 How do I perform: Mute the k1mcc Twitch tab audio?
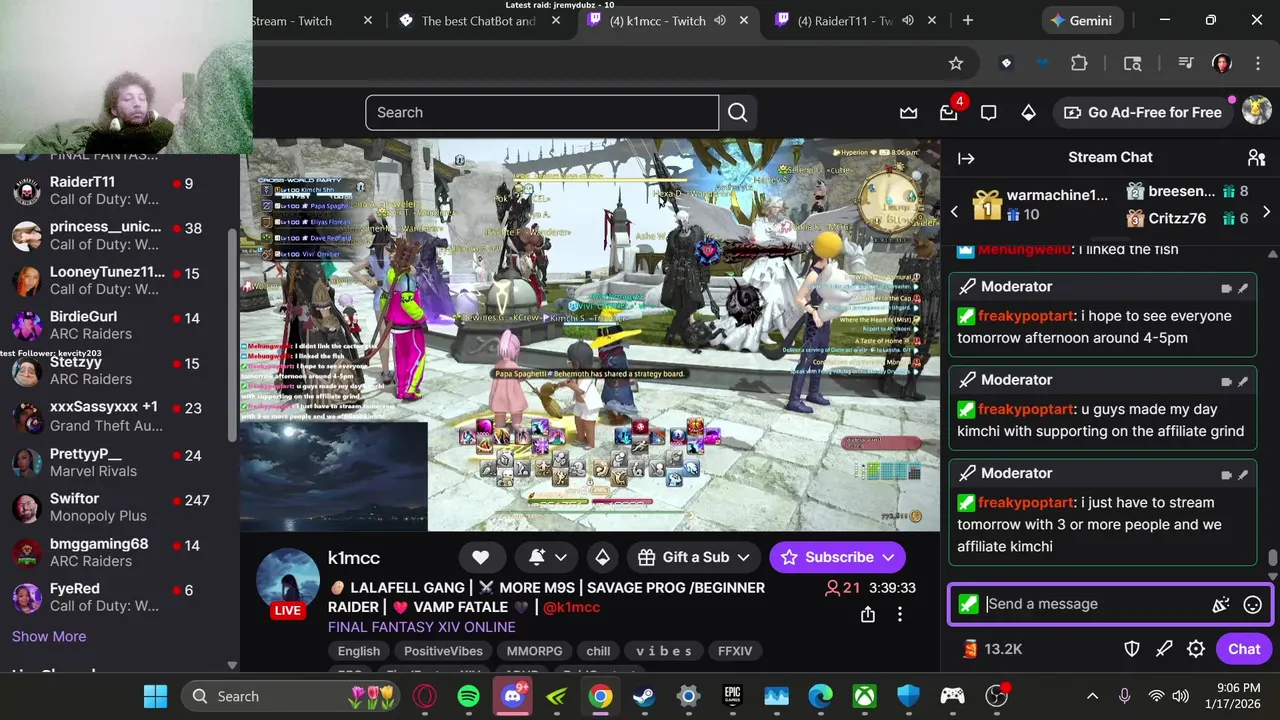coord(720,21)
